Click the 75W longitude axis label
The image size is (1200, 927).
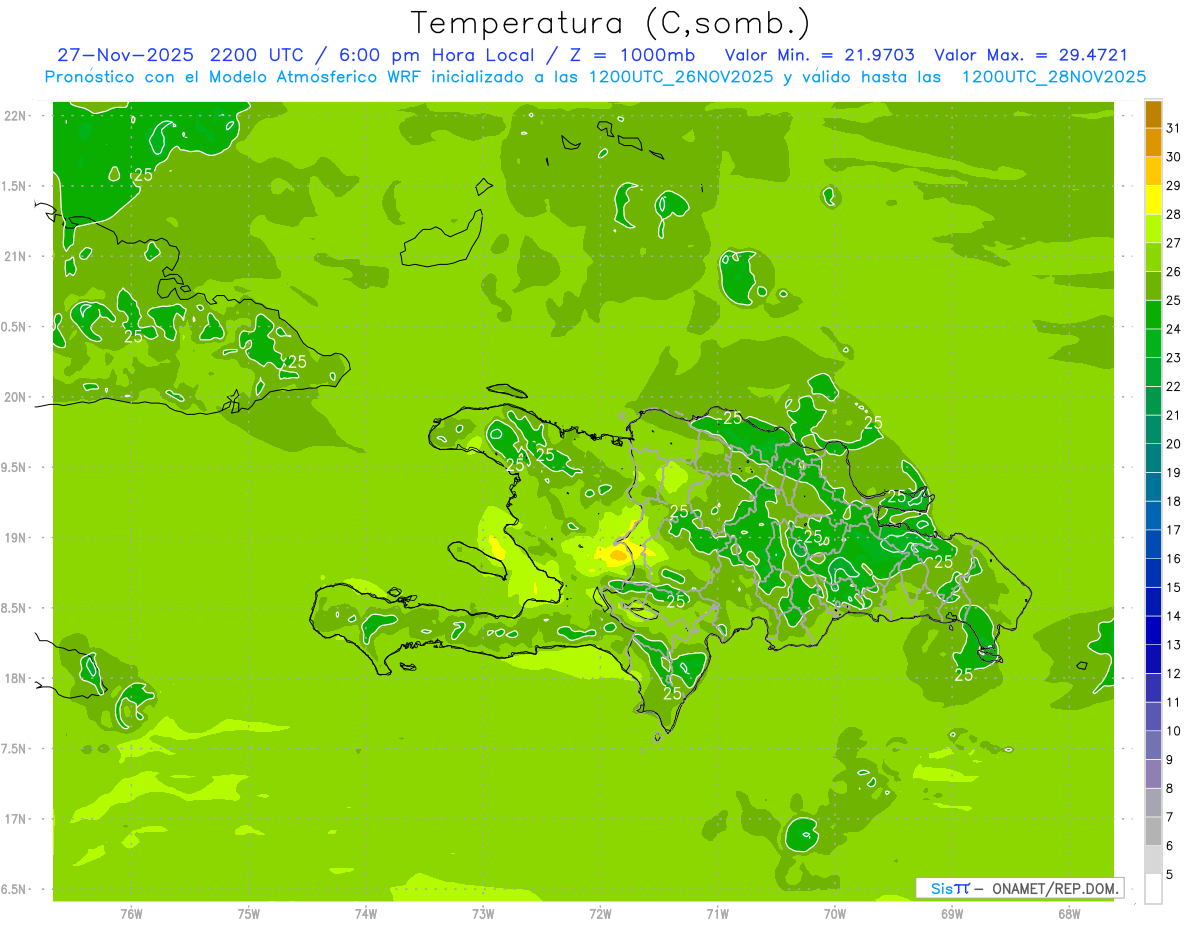pos(249,914)
